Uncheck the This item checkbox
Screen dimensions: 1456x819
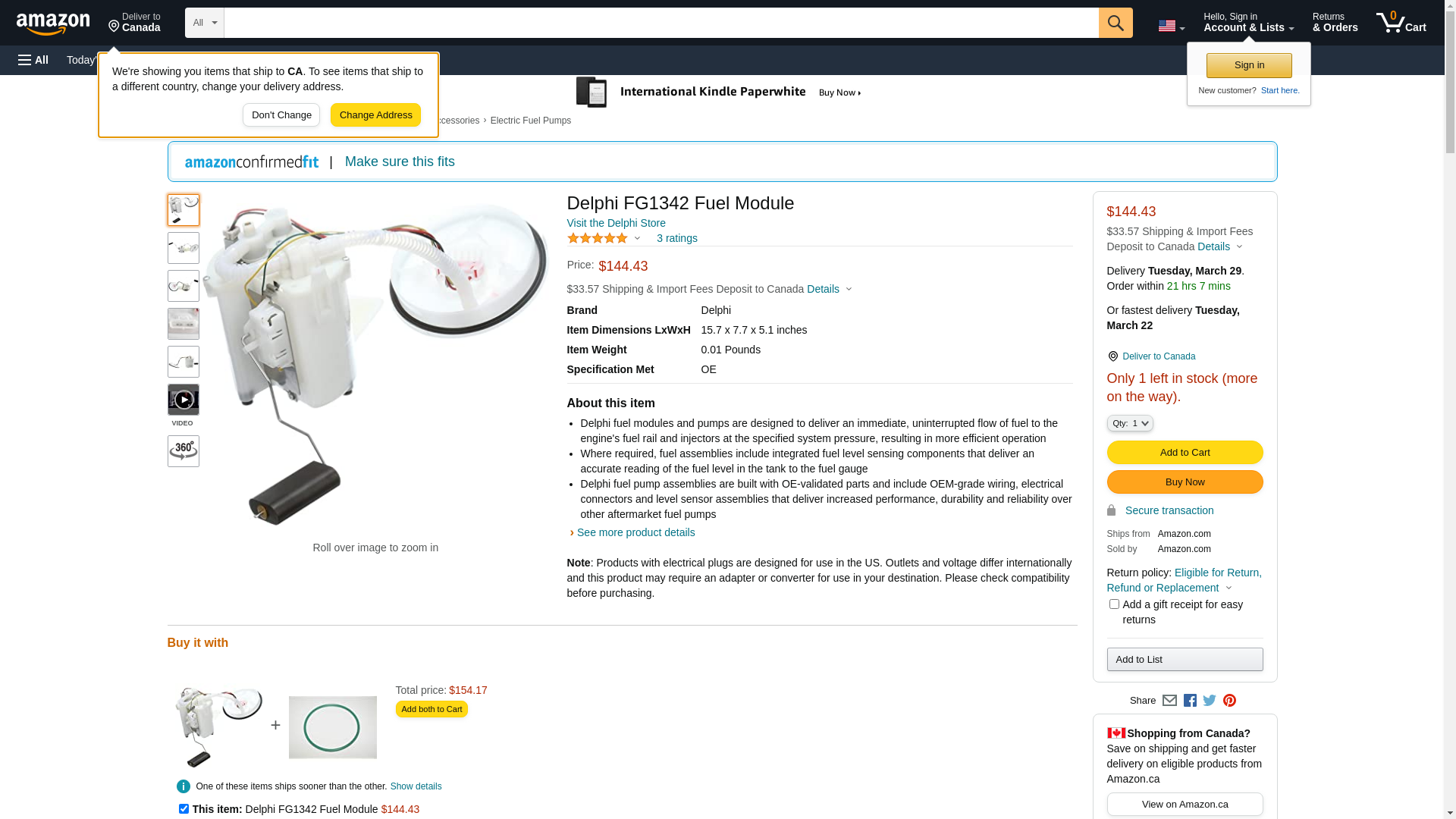coord(184,809)
